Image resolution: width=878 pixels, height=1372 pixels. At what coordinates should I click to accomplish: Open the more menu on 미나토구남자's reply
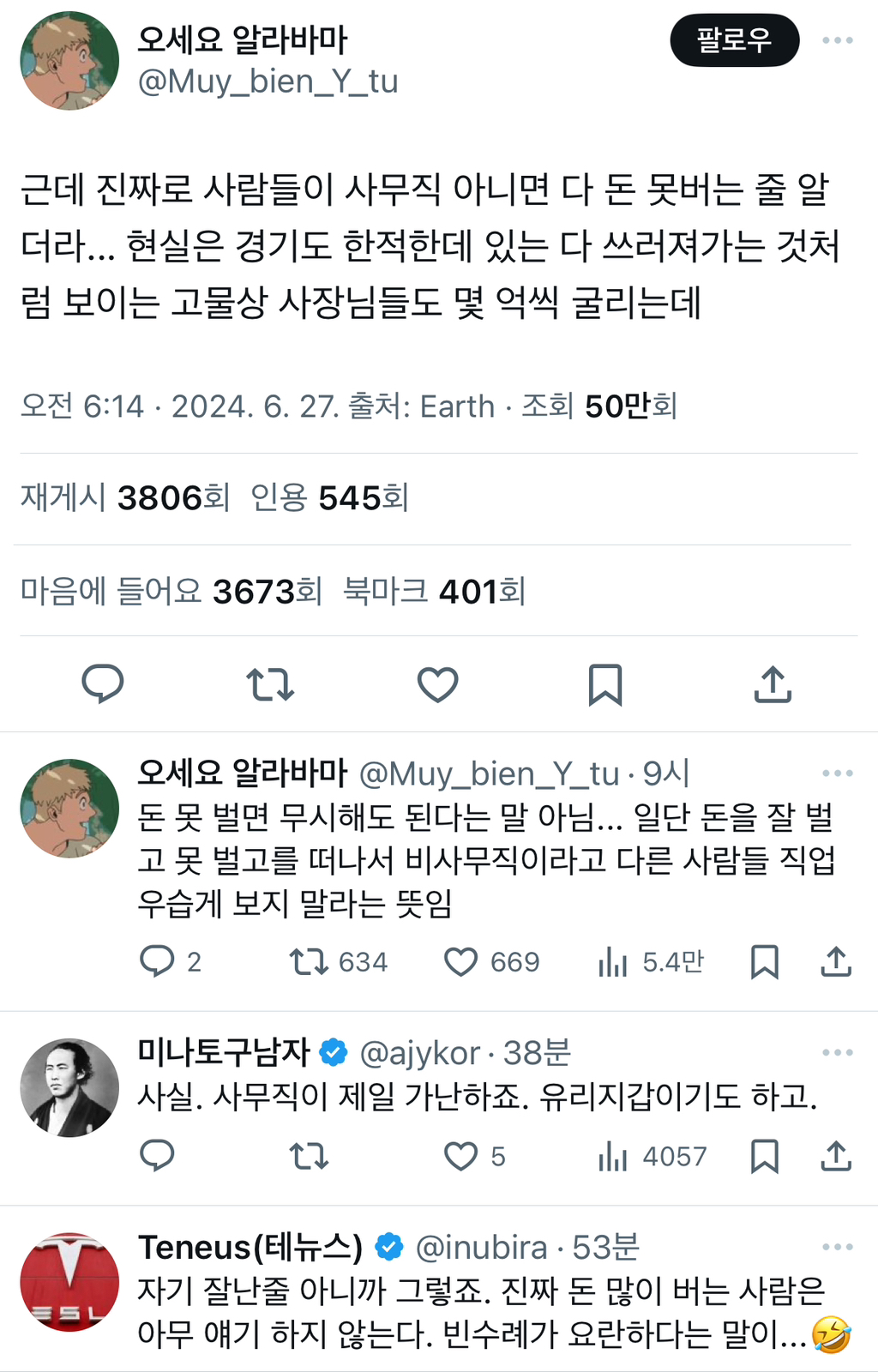coord(837,1053)
